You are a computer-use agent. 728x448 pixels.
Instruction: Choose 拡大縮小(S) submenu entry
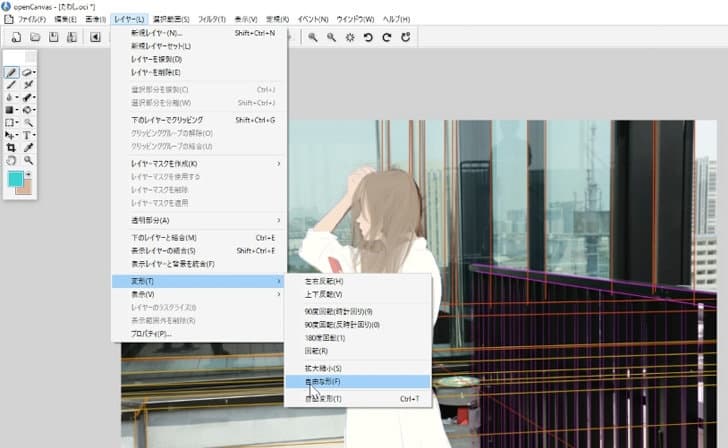pyautogui.click(x=358, y=368)
